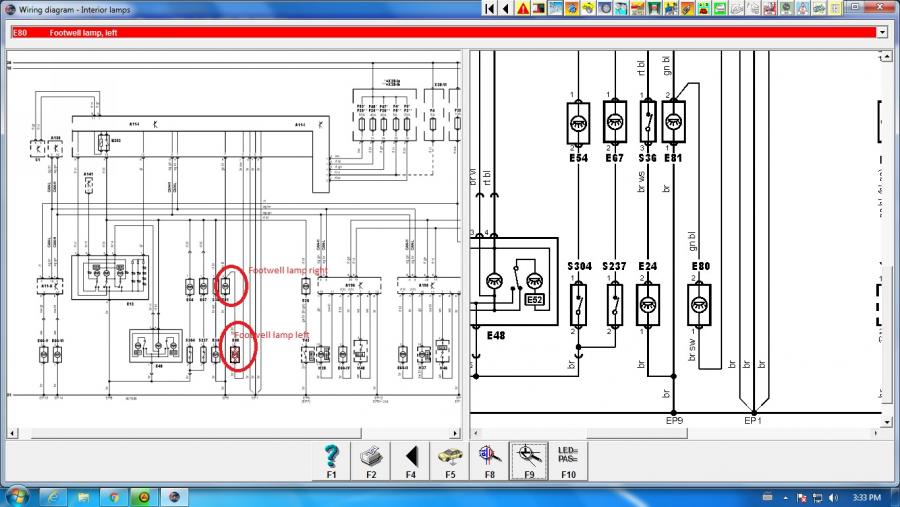Open the F10 LED/PAS abbreviations legend
Viewport: 900px width, 507px height.
coord(568,460)
